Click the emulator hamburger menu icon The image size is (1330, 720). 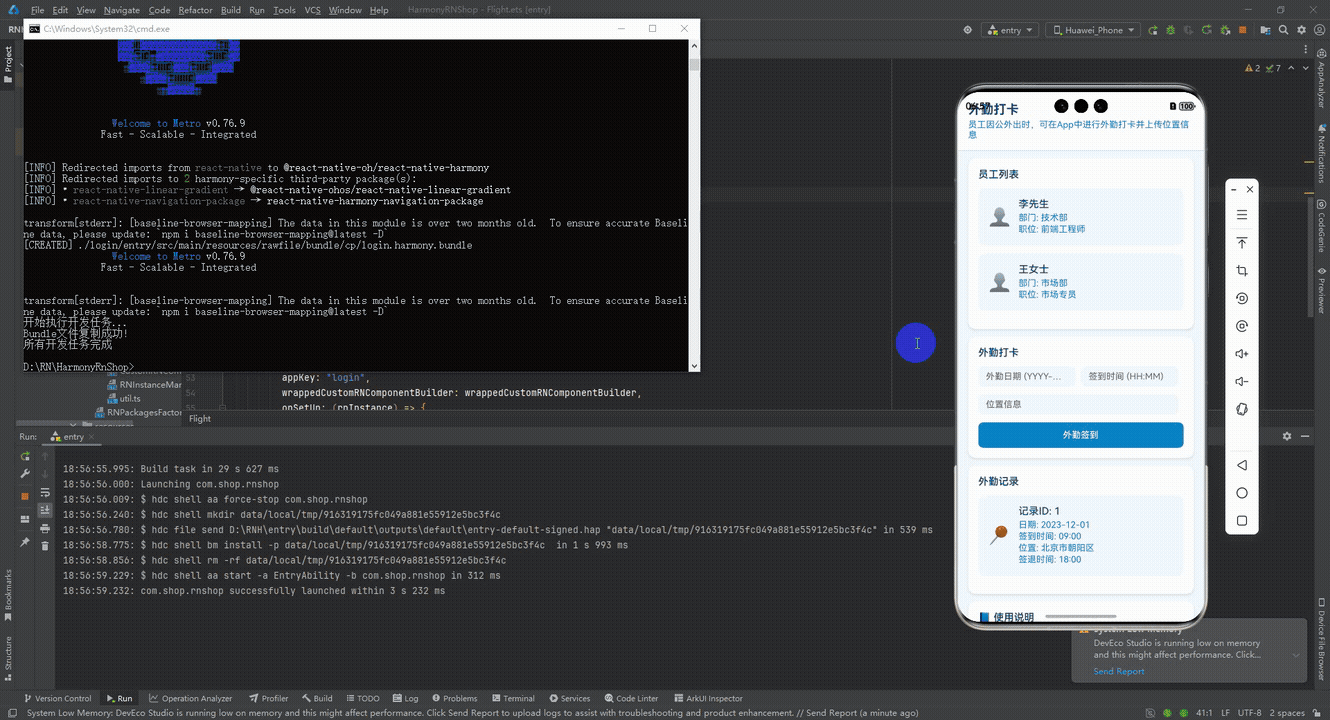click(1242, 215)
